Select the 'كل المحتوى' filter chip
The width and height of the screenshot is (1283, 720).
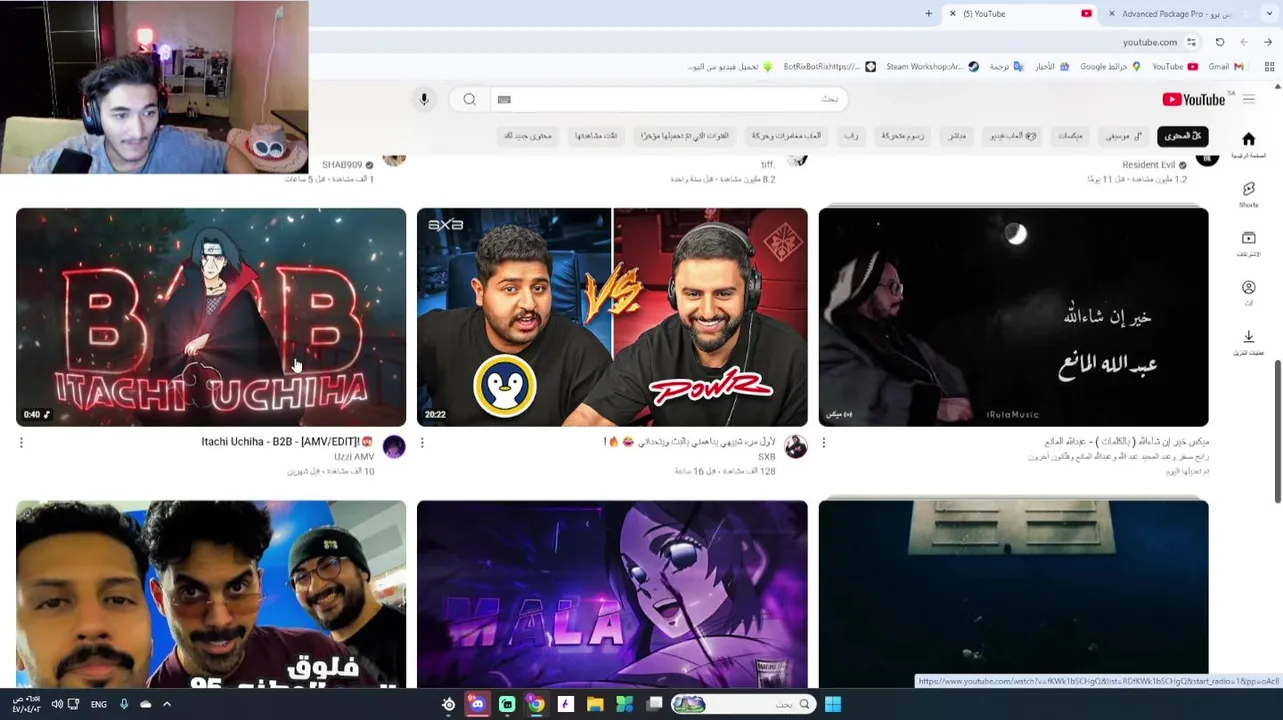(x=1182, y=136)
